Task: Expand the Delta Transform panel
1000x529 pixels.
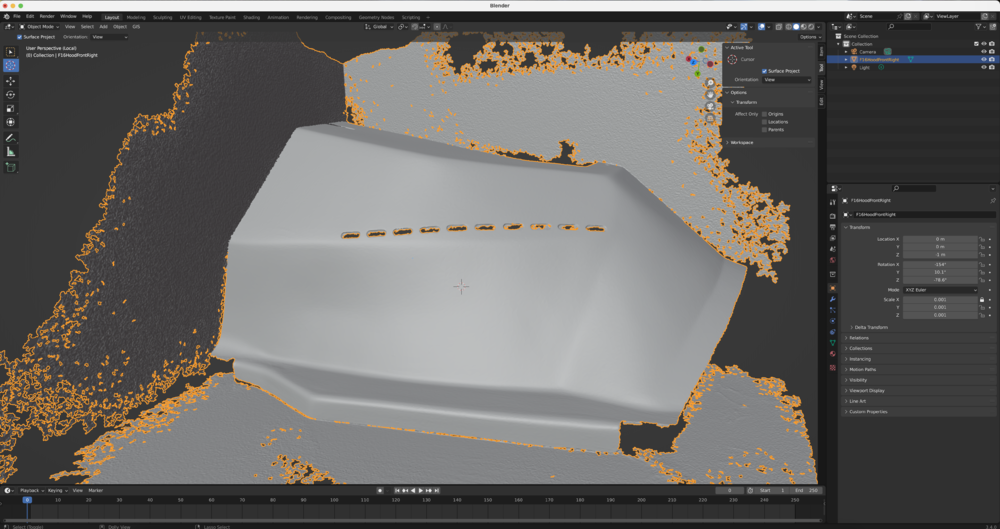Action: pos(871,327)
